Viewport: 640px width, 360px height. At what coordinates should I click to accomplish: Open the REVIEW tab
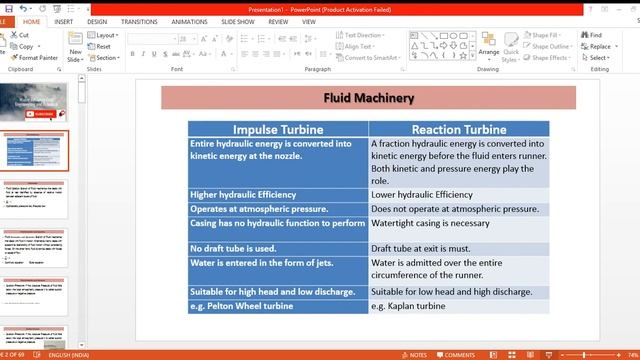tap(278, 22)
